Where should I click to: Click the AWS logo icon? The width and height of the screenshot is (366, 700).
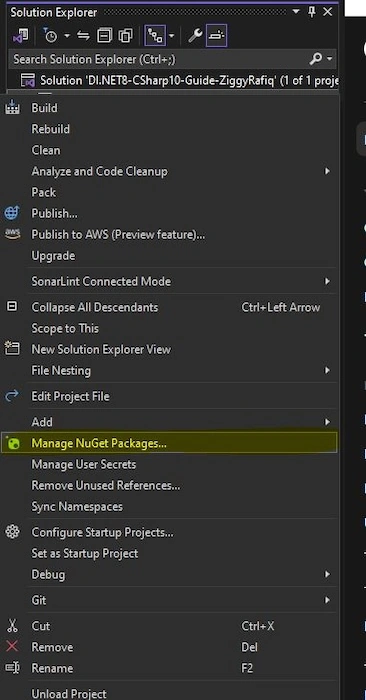pos(12,234)
